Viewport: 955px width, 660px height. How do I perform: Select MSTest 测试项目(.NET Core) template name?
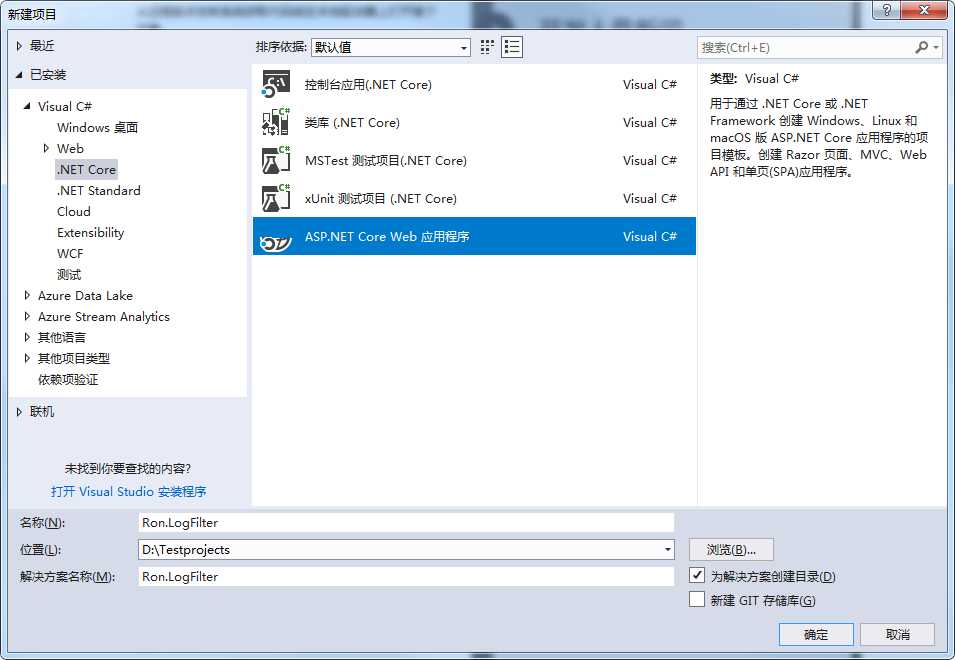click(386, 161)
